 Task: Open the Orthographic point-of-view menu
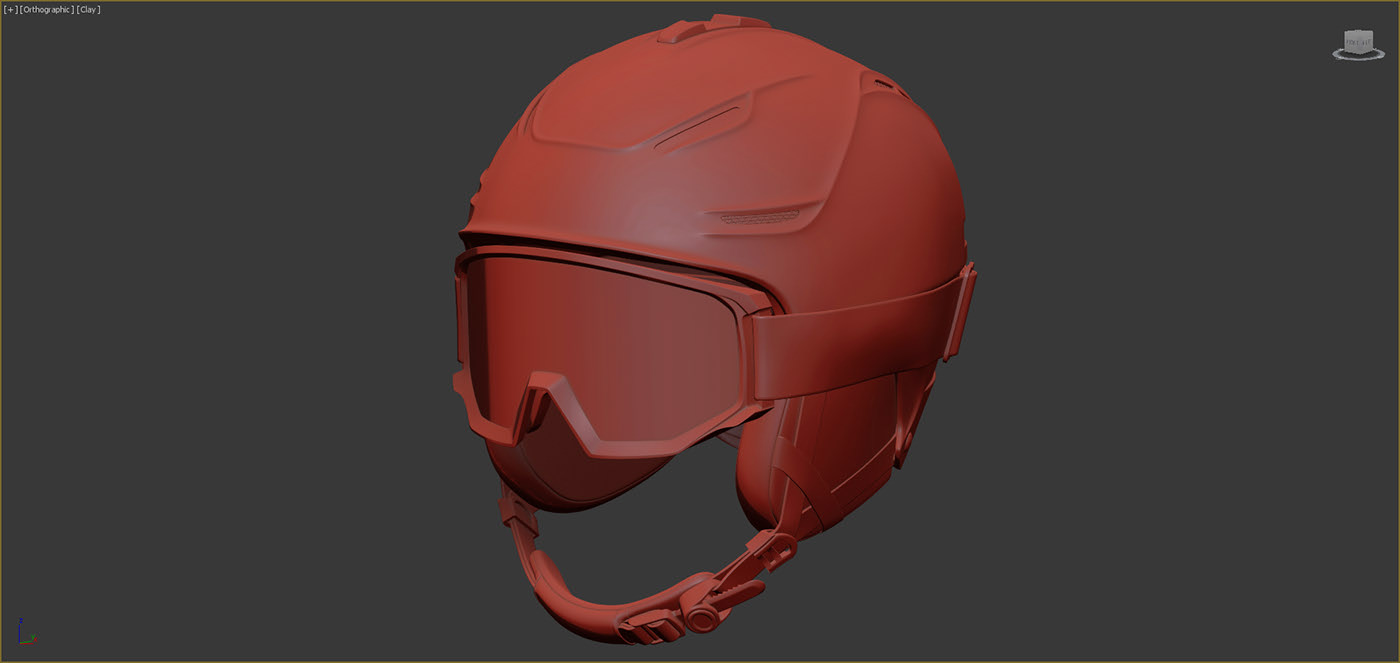47,9
